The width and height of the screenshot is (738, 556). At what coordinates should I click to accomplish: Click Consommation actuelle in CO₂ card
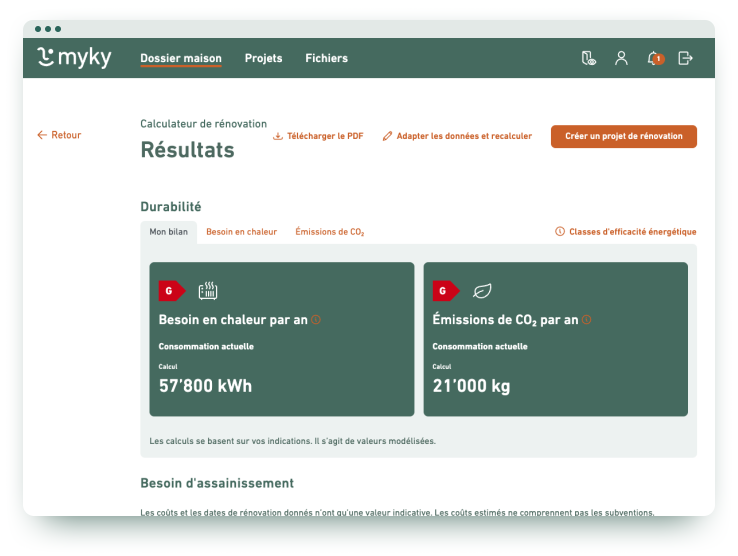480,346
